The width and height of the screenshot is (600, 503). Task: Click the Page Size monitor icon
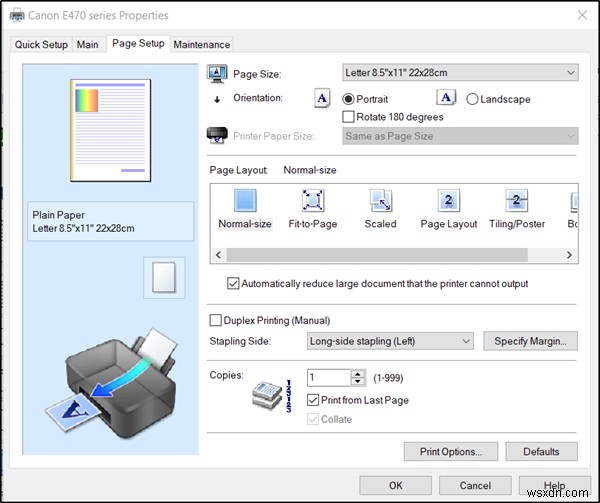[217, 73]
